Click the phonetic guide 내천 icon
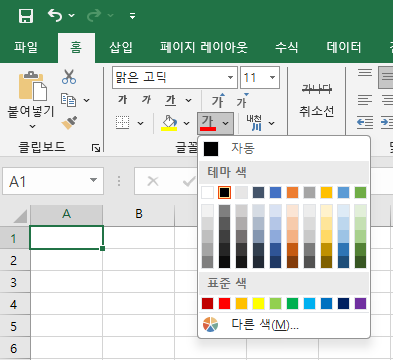The width and height of the screenshot is (393, 360). click(254, 123)
